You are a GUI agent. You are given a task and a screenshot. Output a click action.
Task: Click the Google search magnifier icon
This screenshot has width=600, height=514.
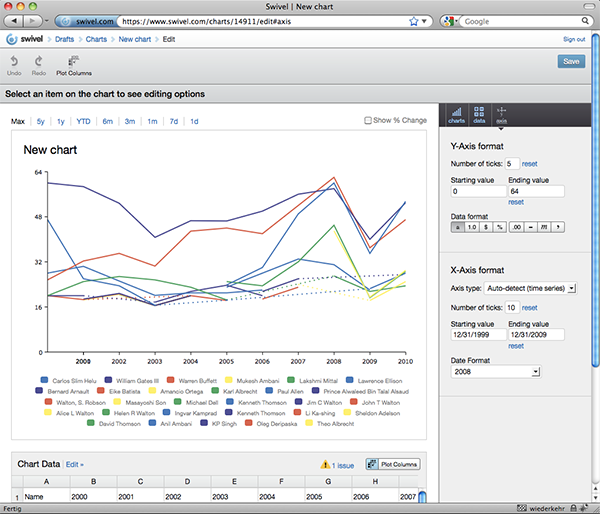(585, 21)
